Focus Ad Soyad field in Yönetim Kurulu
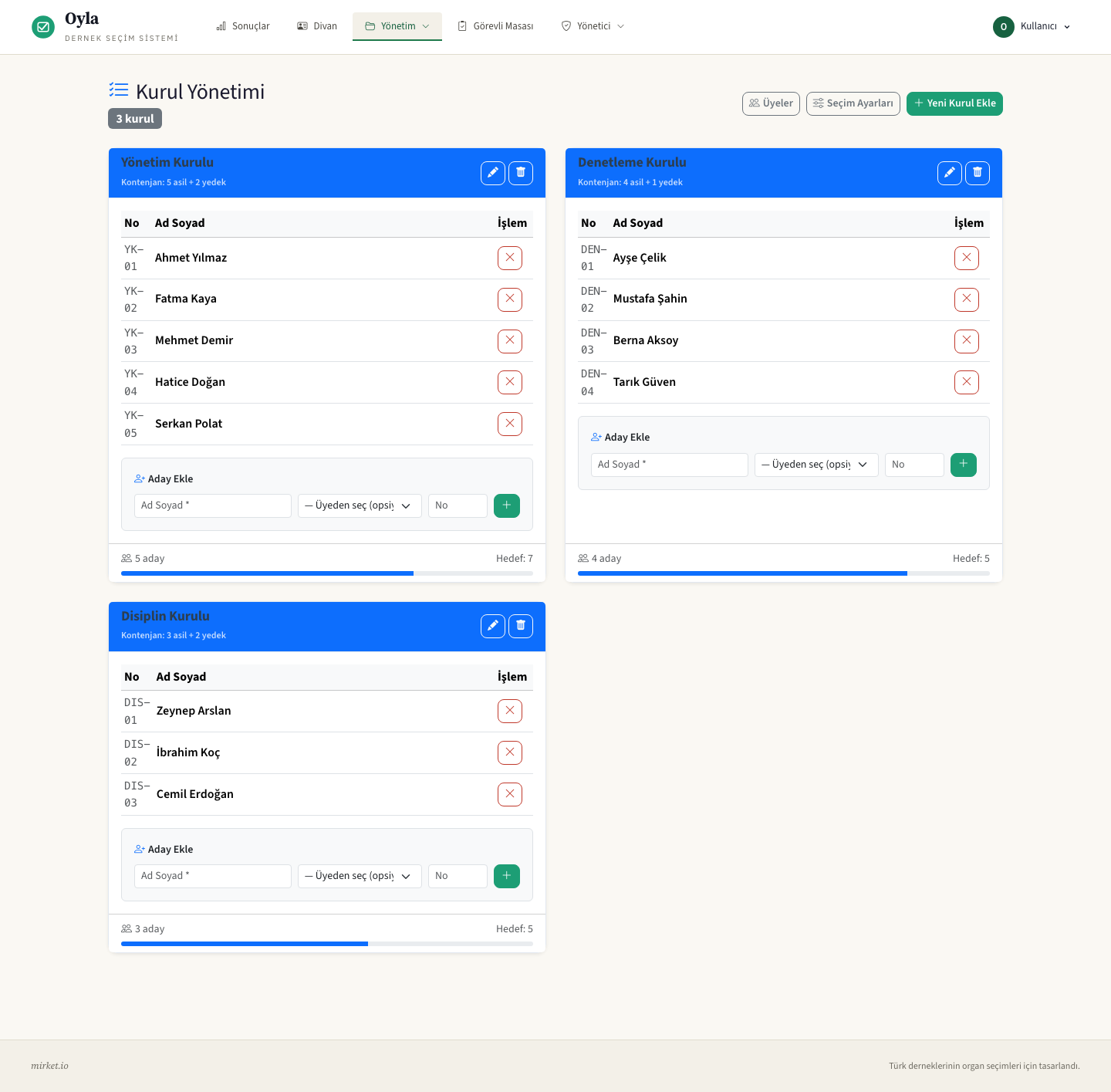Viewport: 1111px width, 1092px height. 213,505
